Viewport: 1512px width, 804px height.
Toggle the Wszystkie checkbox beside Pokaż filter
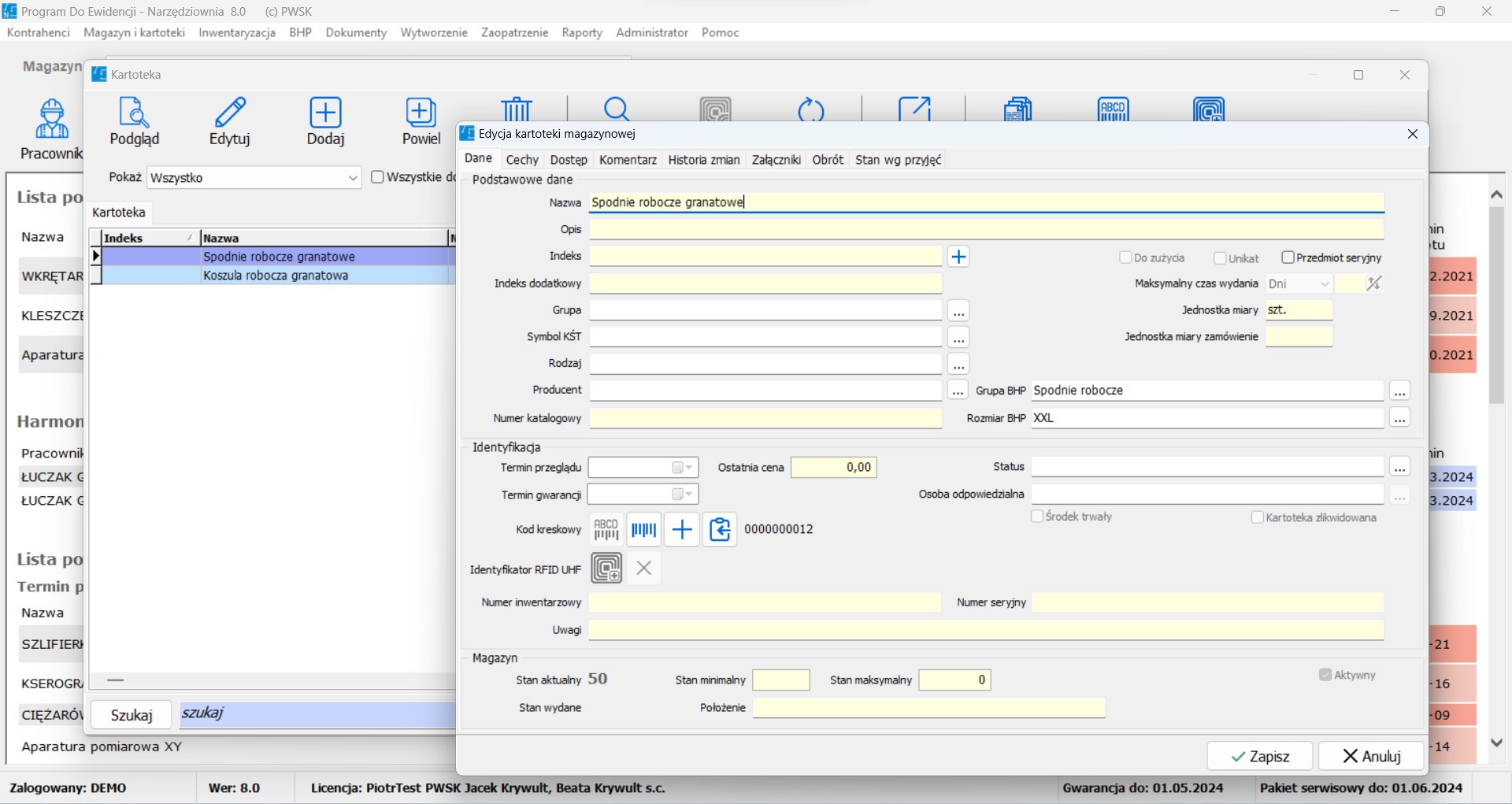[x=377, y=177]
